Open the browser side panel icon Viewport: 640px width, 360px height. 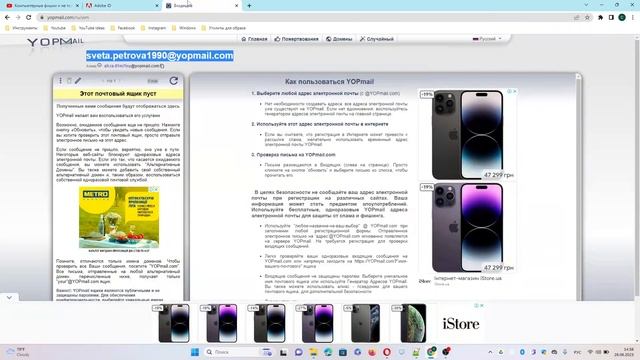(611, 18)
